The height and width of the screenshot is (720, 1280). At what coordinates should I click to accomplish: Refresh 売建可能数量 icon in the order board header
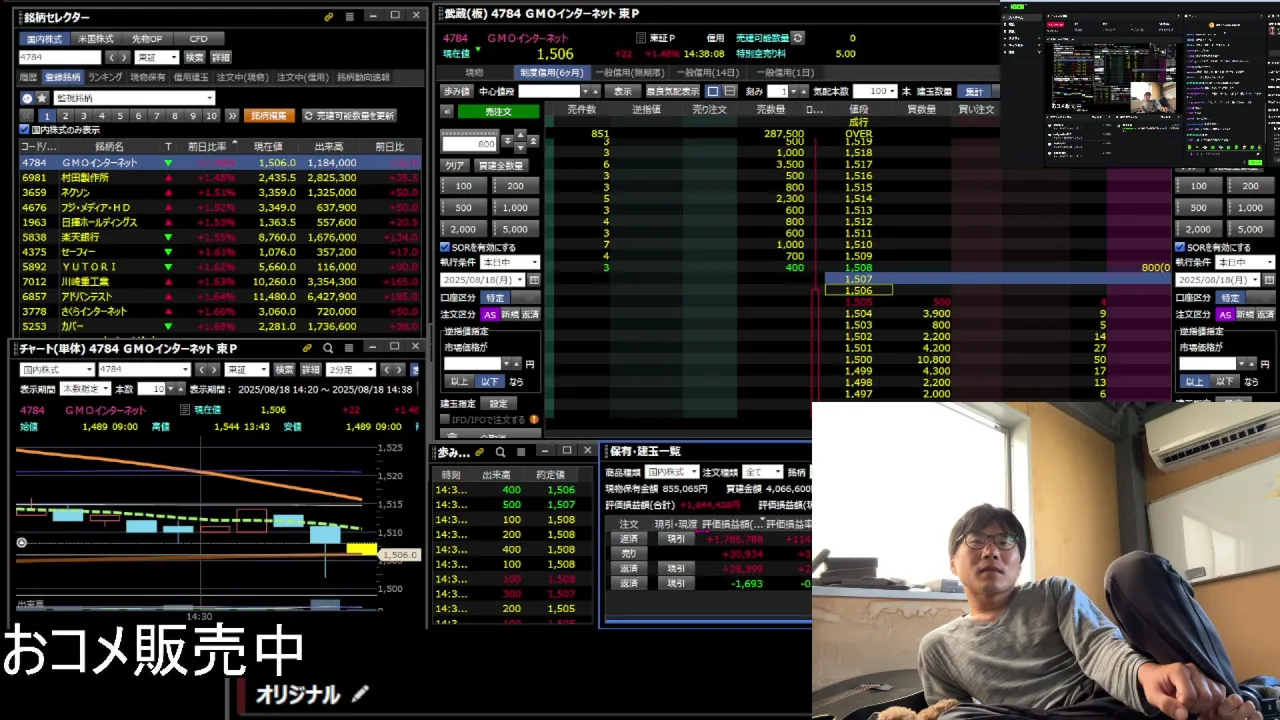click(x=798, y=38)
